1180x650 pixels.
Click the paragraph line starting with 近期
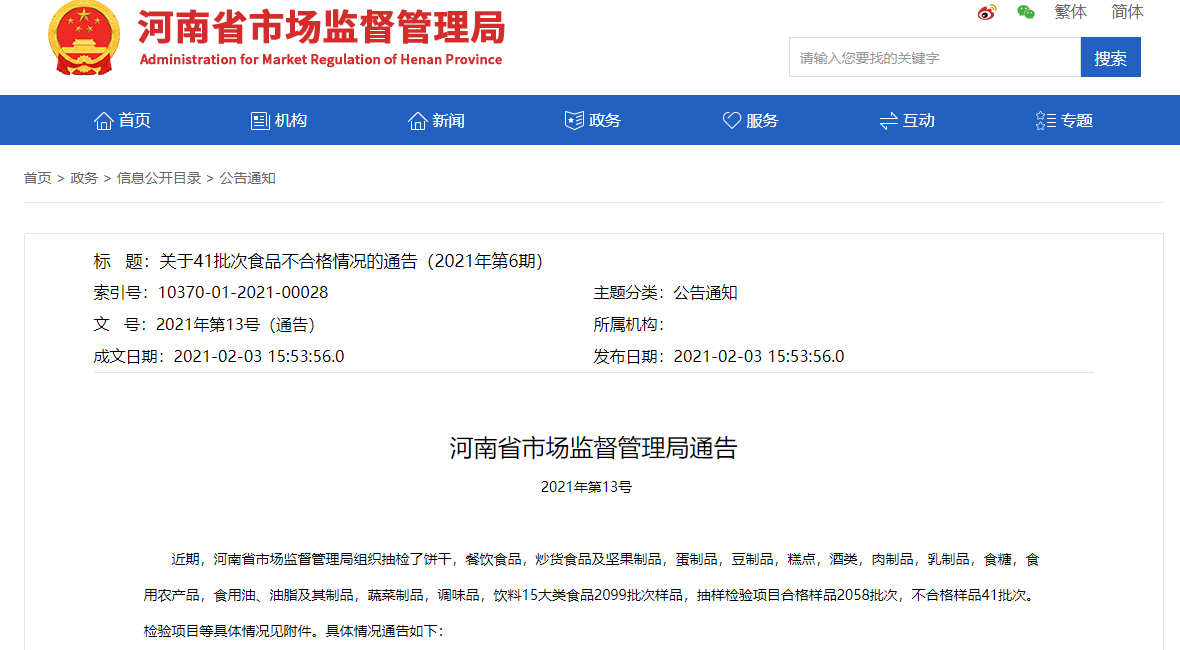605,560
